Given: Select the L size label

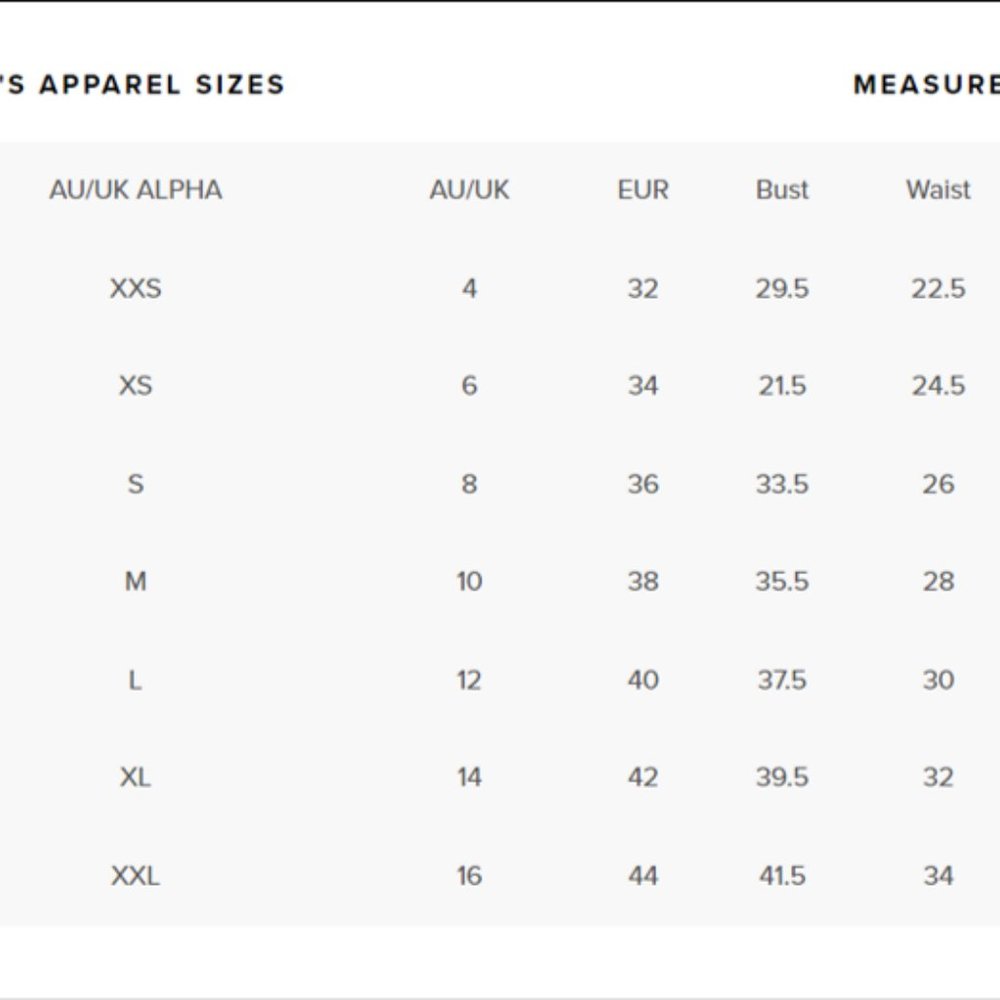Looking at the screenshot, I should [135, 680].
